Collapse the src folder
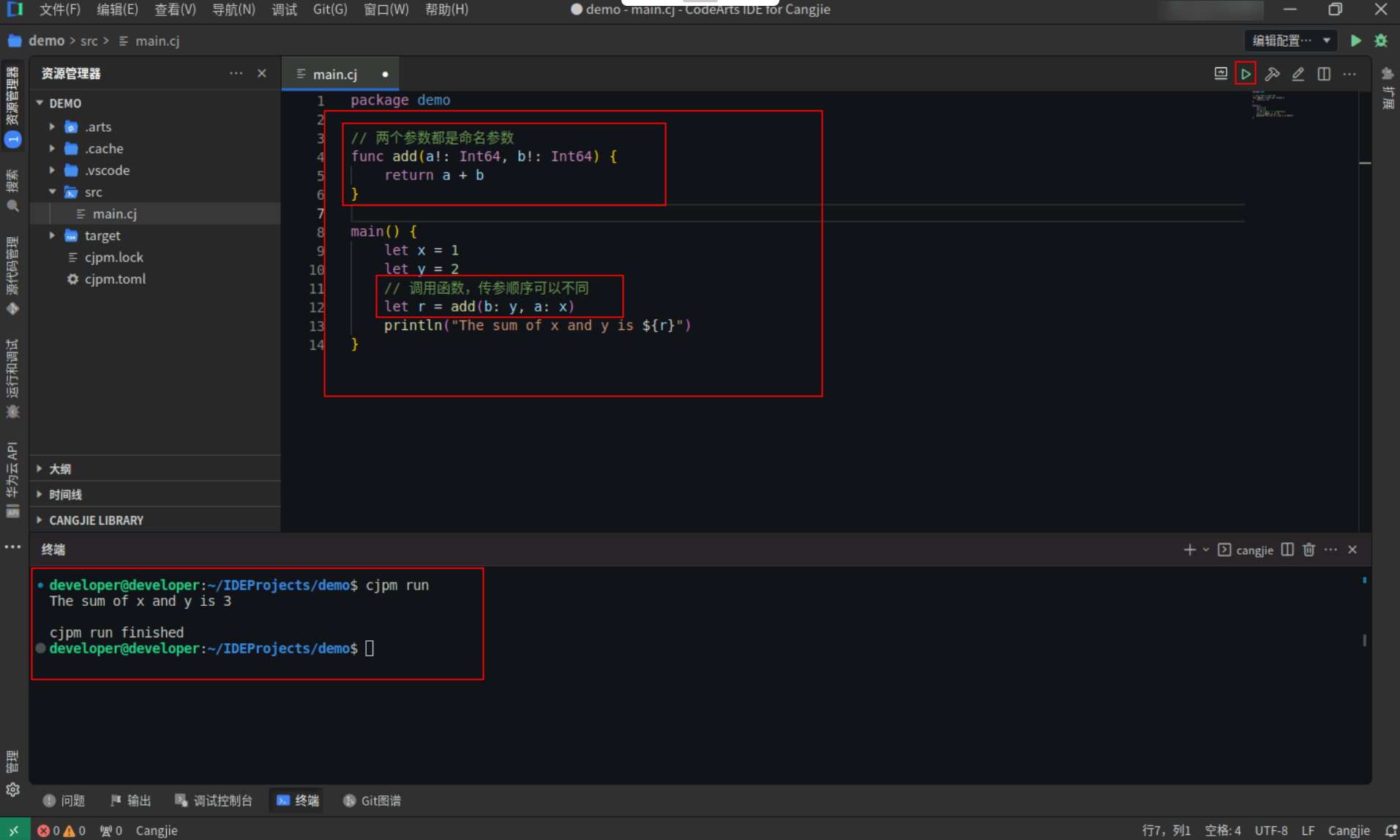The image size is (1400, 840). pos(52,192)
